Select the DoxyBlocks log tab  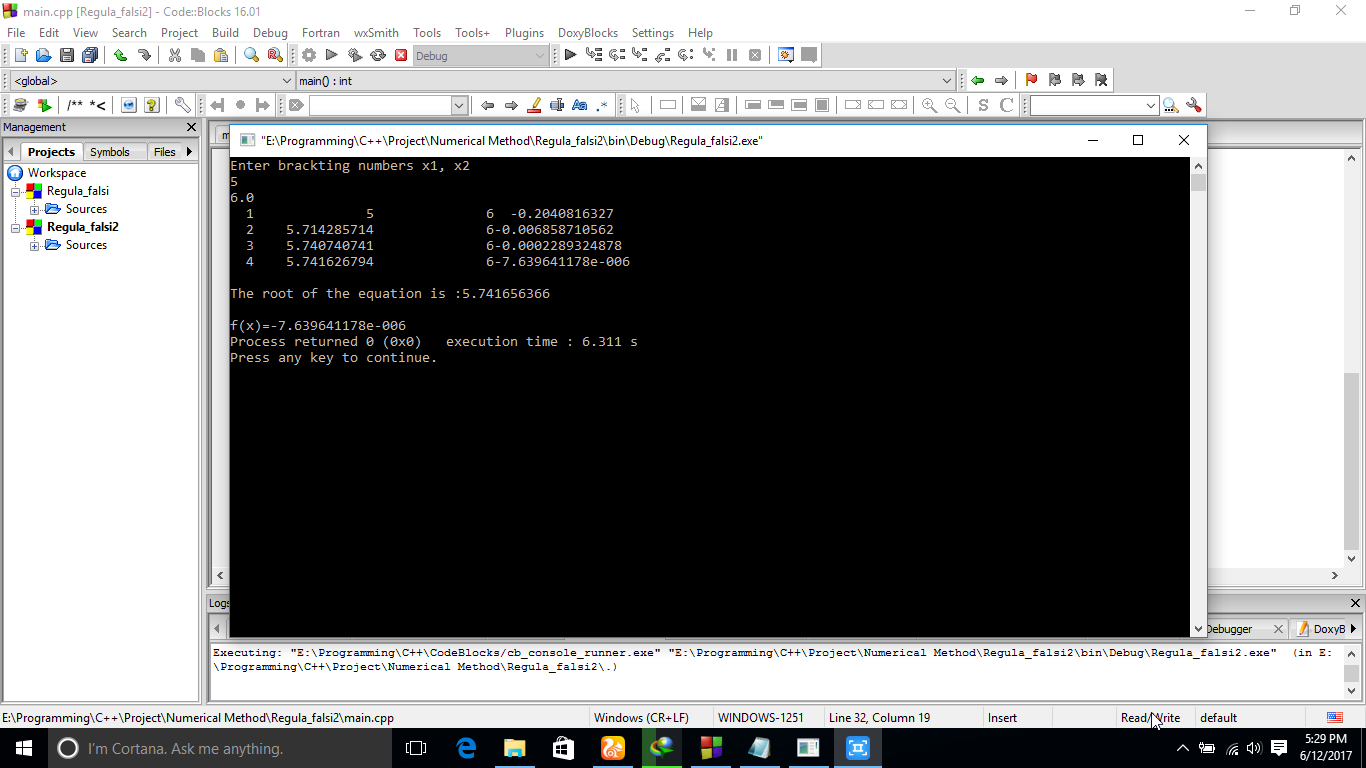1320,629
